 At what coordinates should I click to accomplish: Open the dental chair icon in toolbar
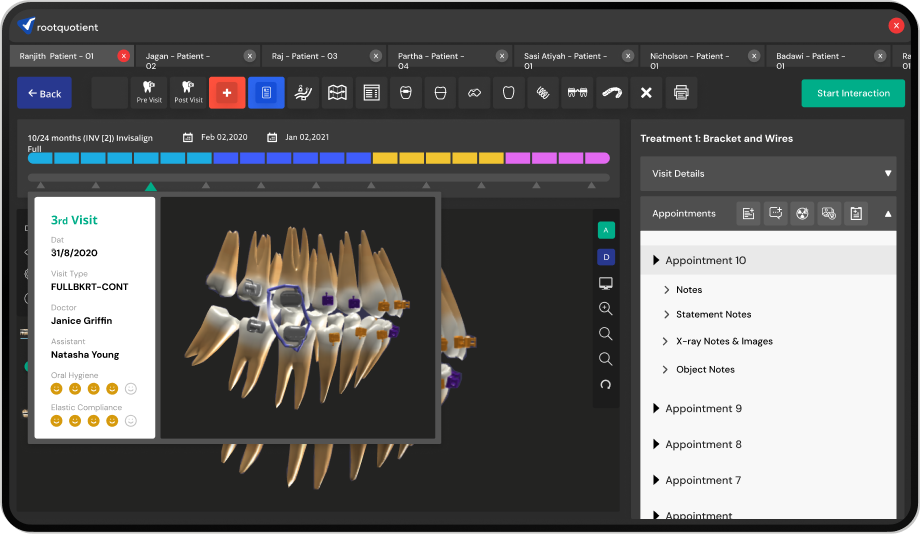click(303, 93)
